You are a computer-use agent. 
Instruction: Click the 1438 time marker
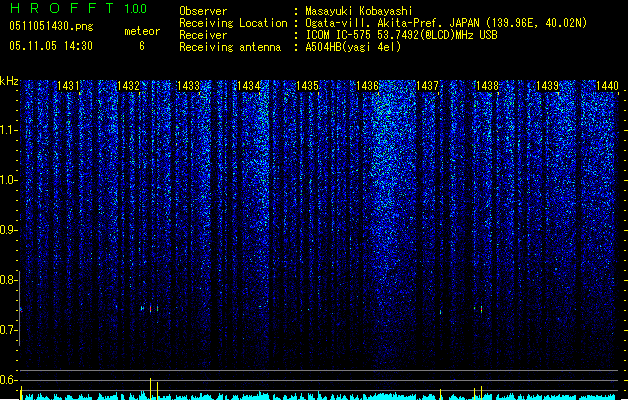[x=487, y=86]
